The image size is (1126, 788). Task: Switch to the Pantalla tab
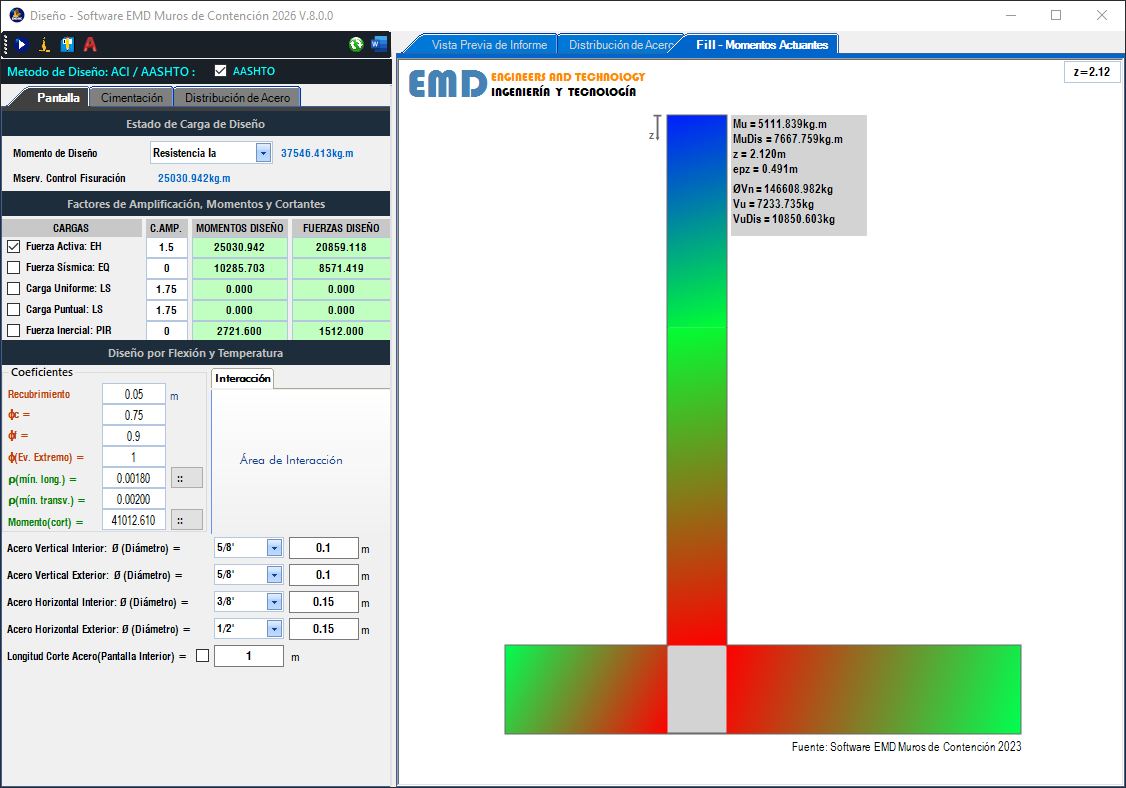pyautogui.click(x=57, y=98)
